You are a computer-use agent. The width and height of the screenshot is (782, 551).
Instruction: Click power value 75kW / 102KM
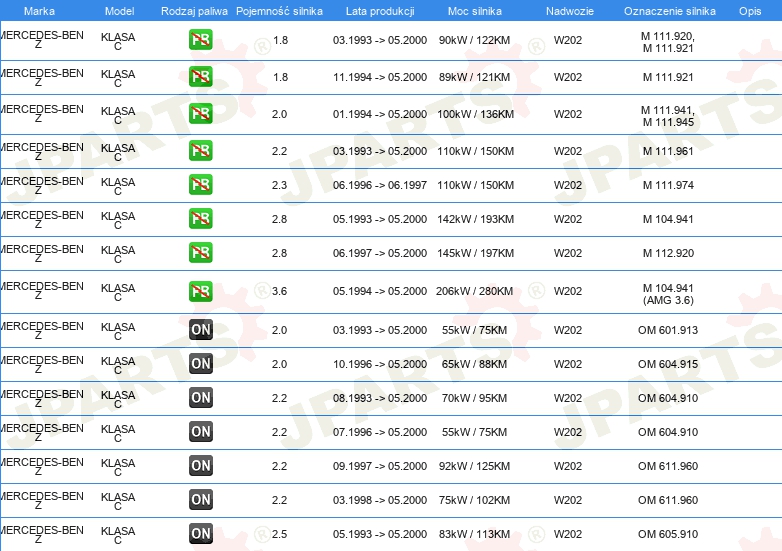pyautogui.click(x=474, y=500)
